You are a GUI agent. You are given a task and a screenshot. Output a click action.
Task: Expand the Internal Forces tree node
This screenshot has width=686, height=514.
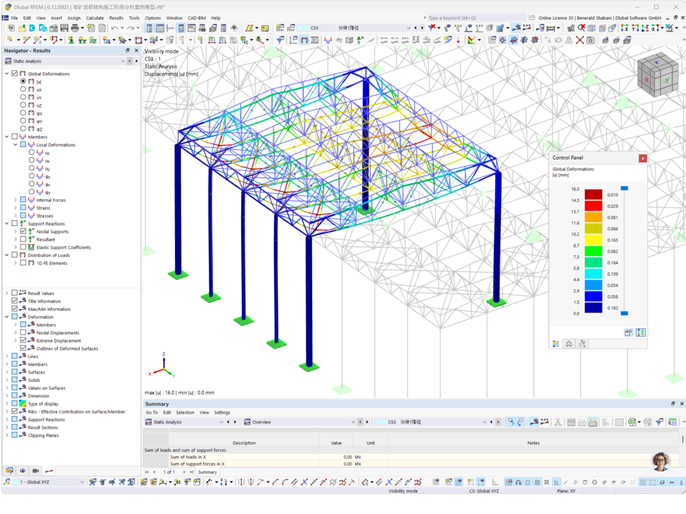(15, 200)
